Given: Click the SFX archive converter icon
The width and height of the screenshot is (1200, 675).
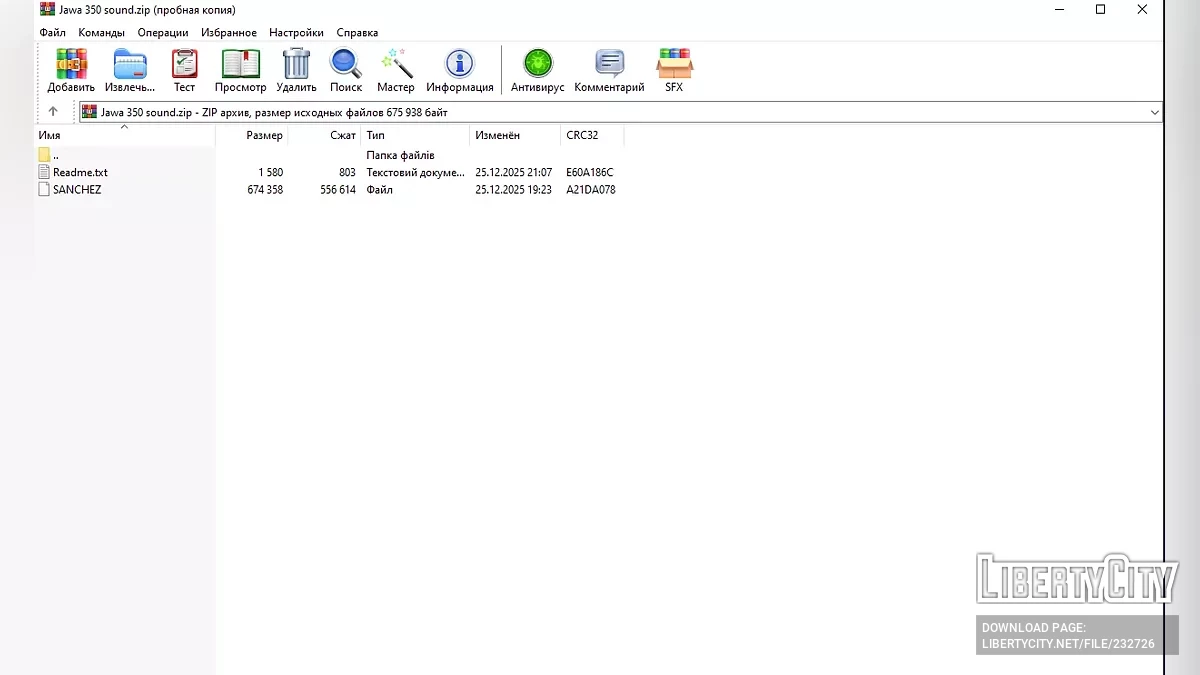Looking at the screenshot, I should (674, 65).
